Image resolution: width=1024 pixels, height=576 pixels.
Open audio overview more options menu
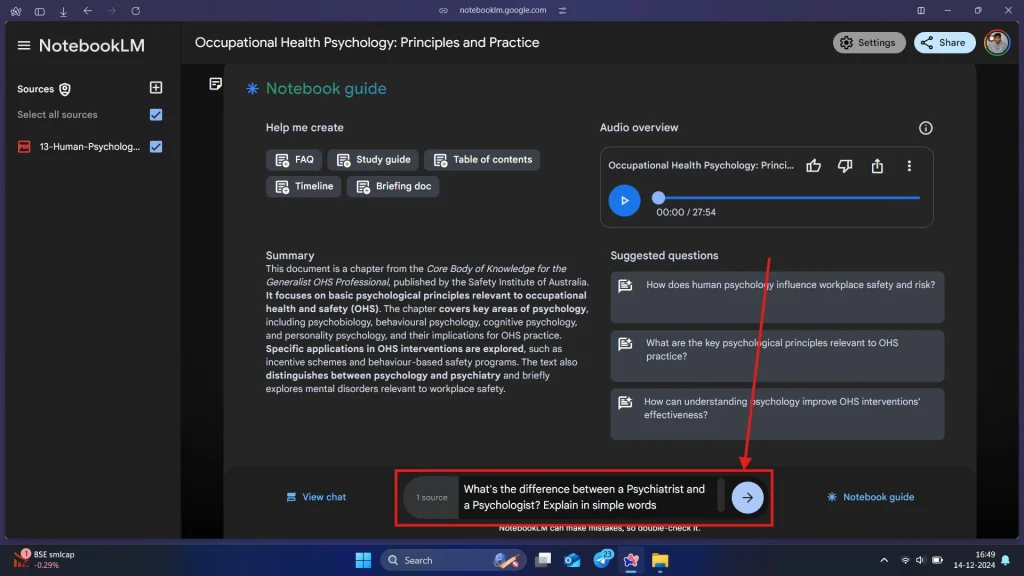tap(909, 166)
